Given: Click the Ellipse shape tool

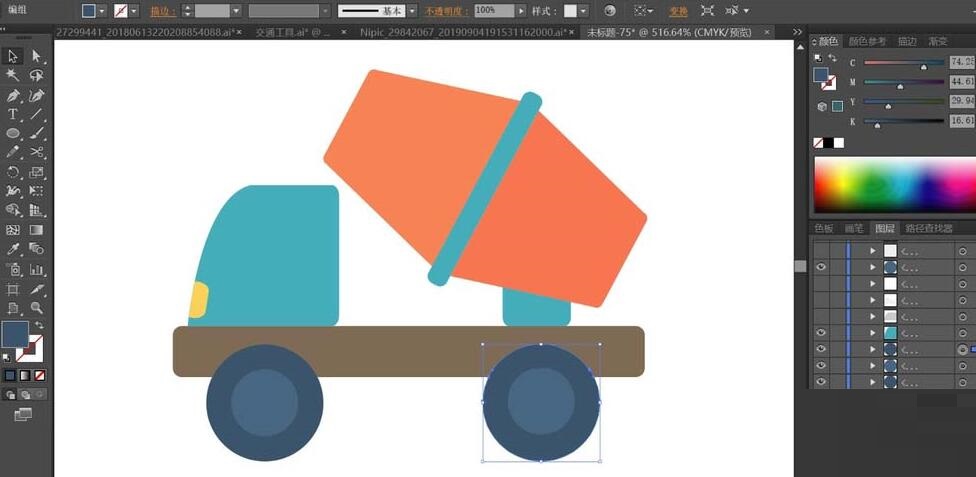Looking at the screenshot, I should point(13,134).
